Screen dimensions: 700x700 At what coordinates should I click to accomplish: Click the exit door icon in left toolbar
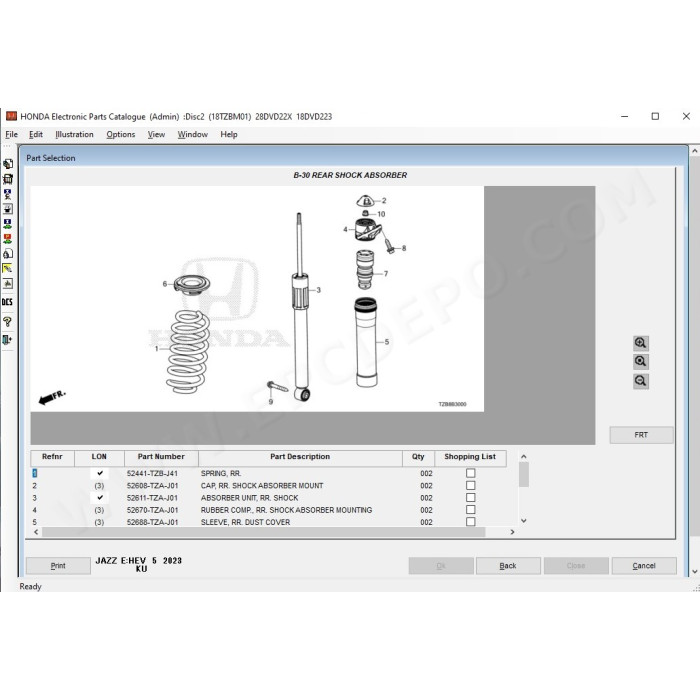[8, 340]
